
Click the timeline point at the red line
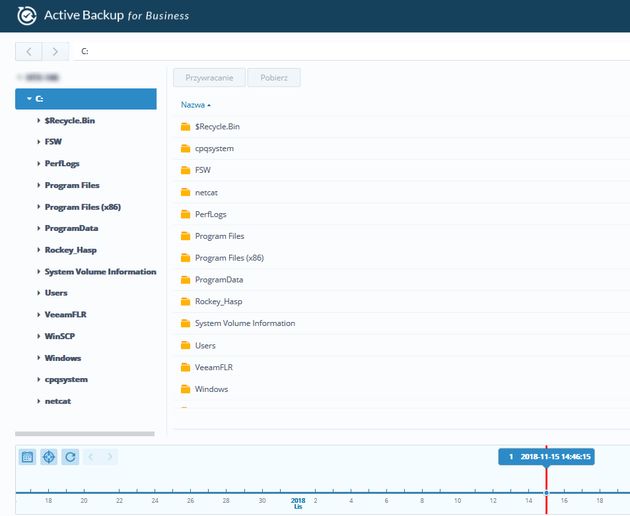pyautogui.click(x=546, y=493)
